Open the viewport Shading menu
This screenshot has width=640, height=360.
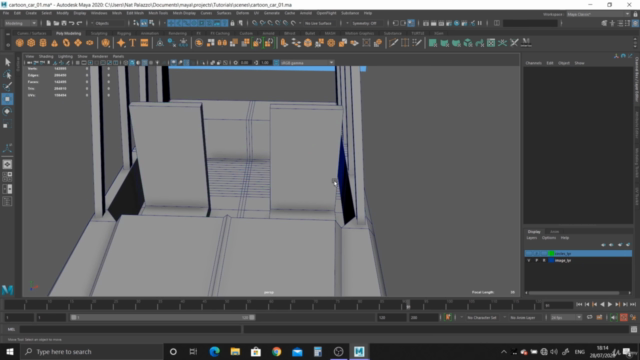[x=46, y=56]
